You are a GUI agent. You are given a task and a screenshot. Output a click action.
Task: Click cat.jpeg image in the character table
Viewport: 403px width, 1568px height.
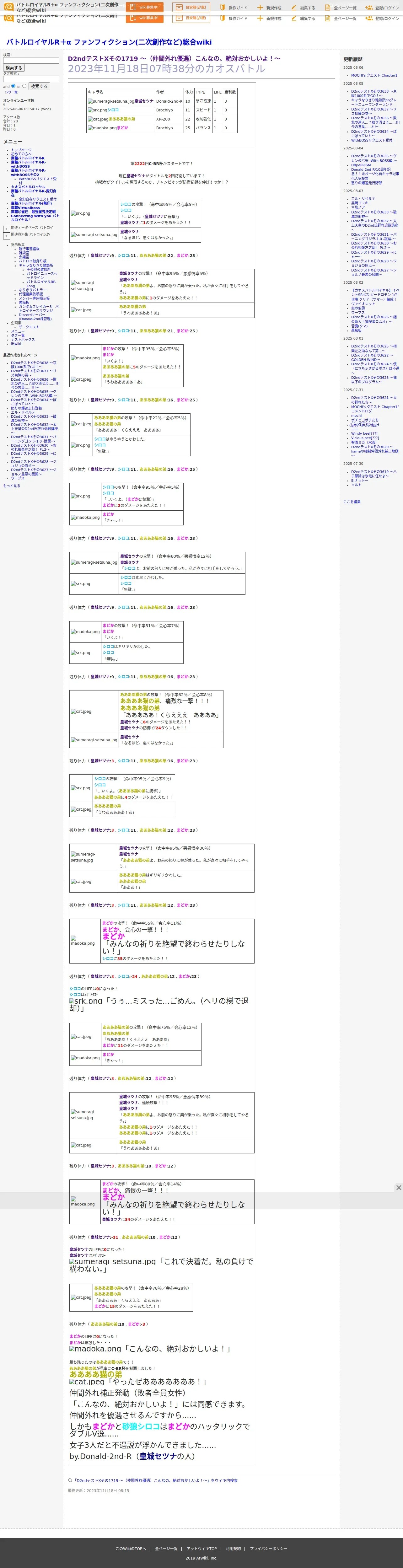click(x=98, y=119)
